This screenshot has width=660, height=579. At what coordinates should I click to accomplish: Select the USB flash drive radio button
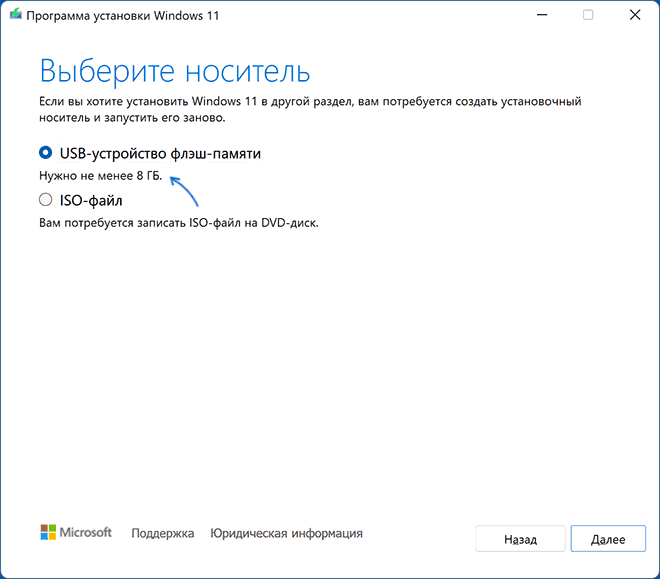[45, 153]
